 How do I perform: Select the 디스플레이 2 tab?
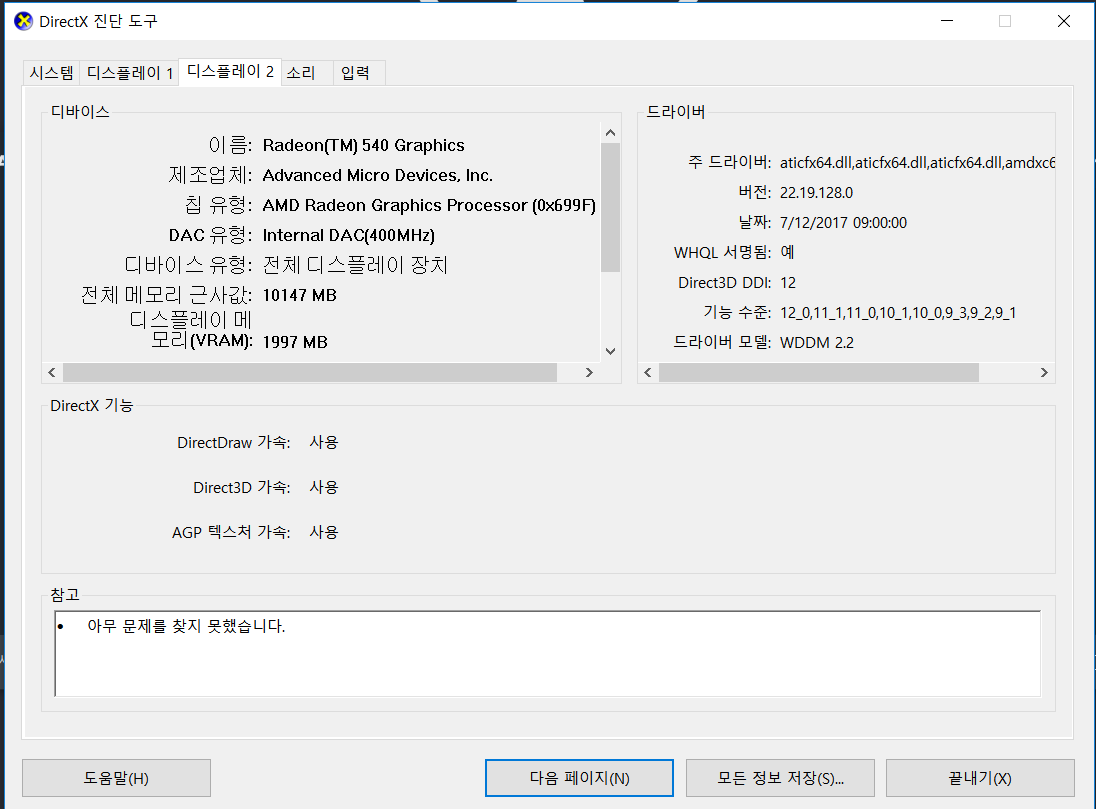click(230, 71)
